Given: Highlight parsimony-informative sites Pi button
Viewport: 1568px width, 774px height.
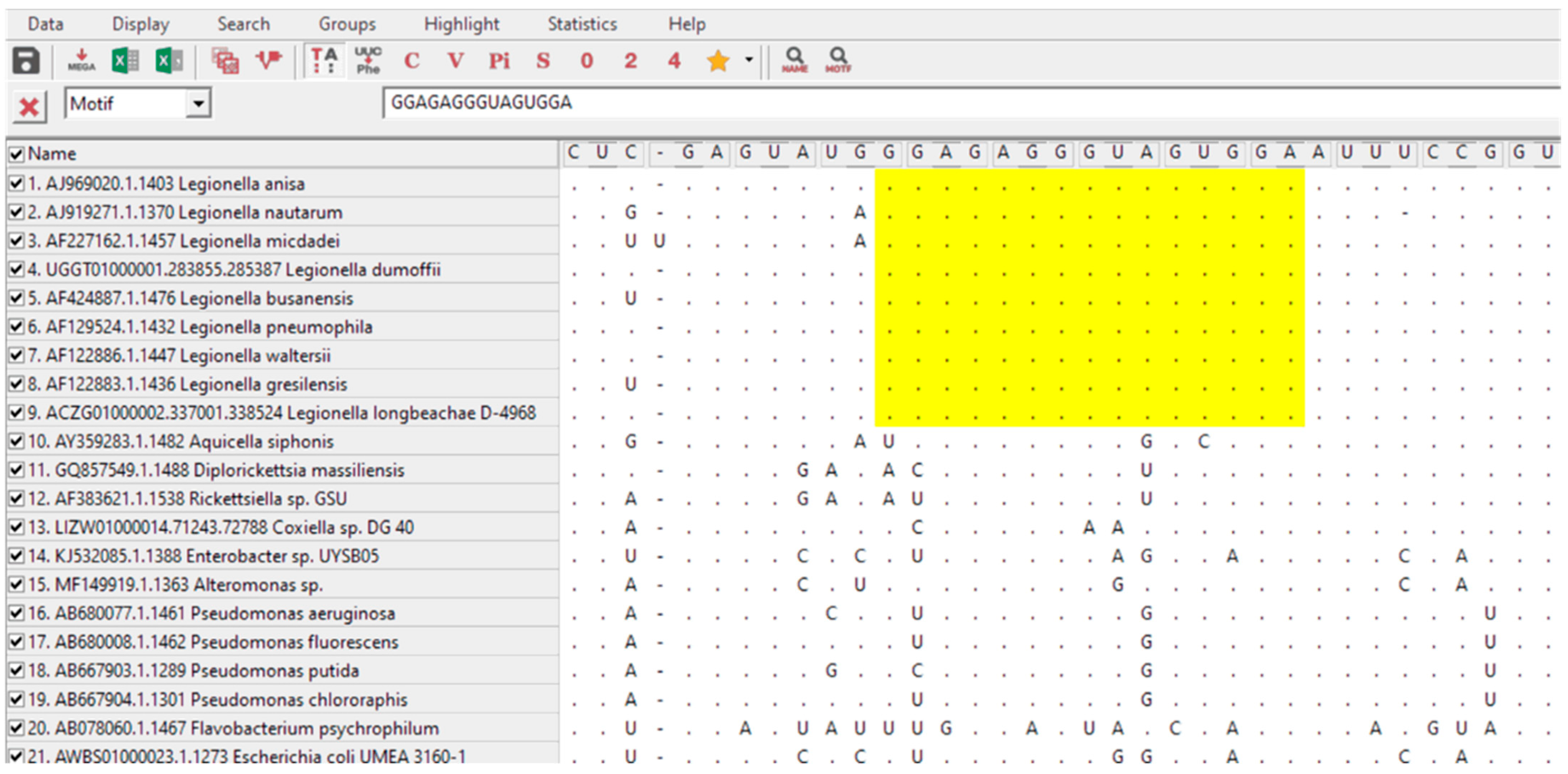Looking at the screenshot, I should [x=499, y=61].
